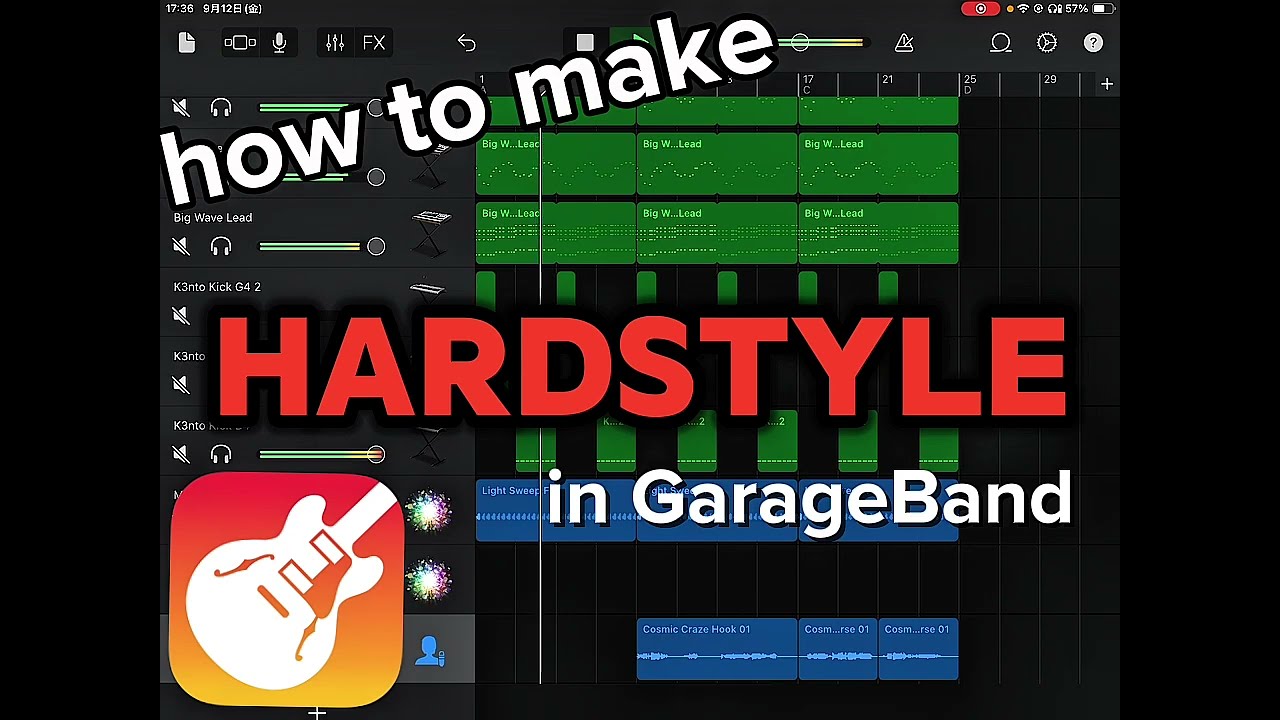Select the second sparkle track icon
The width and height of the screenshot is (1280, 720).
click(x=429, y=580)
